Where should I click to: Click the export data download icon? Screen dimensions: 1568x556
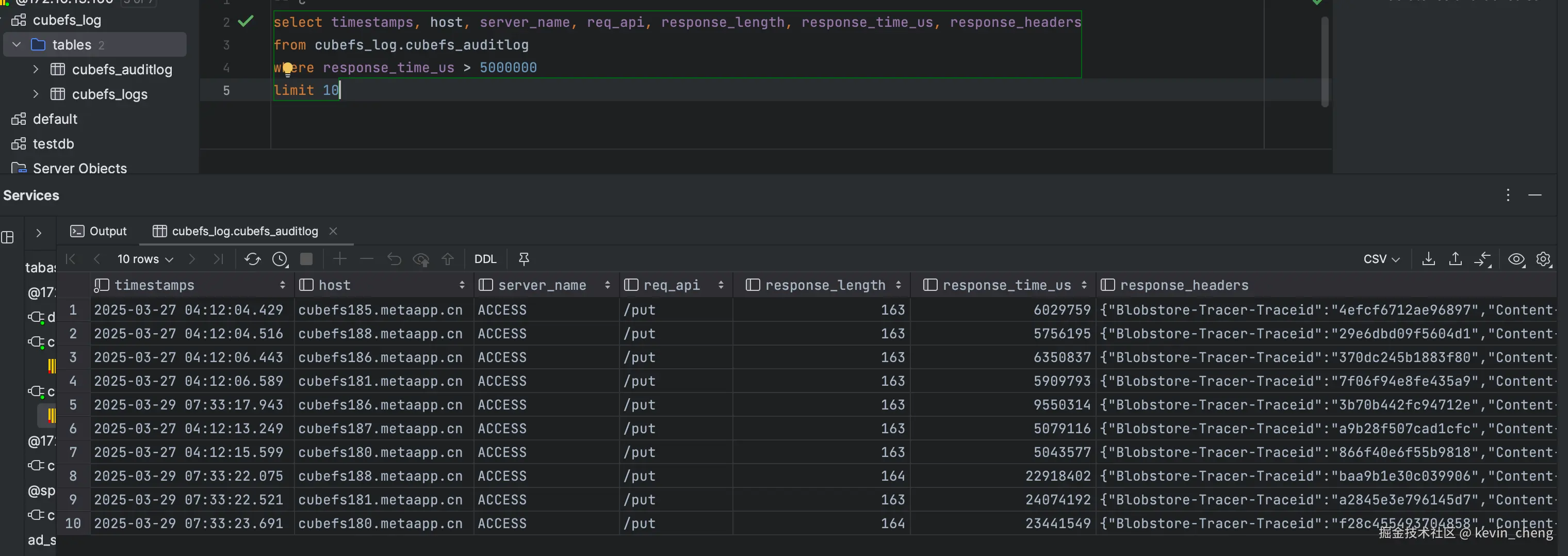[1428, 259]
